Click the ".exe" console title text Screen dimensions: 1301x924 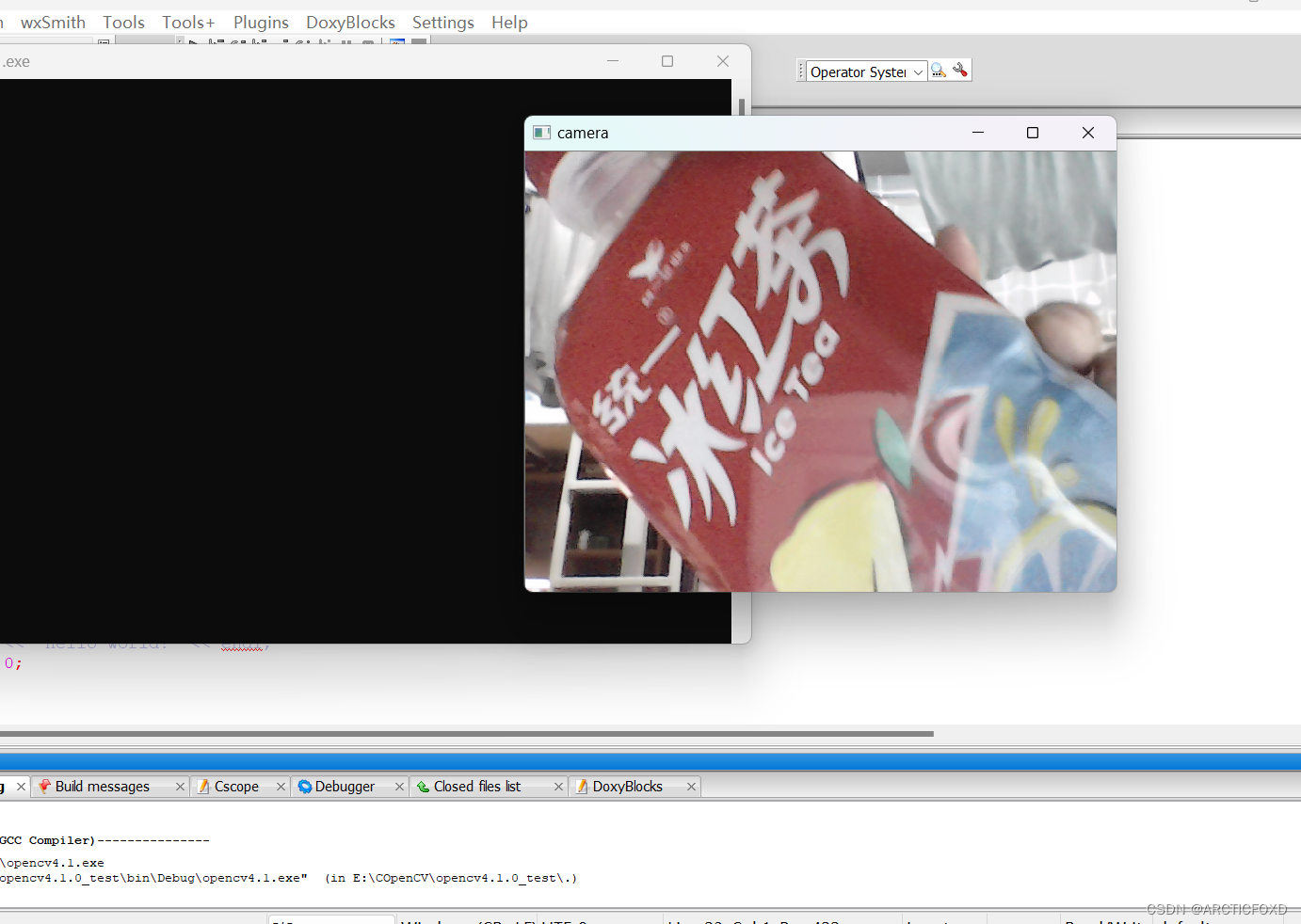(x=16, y=62)
